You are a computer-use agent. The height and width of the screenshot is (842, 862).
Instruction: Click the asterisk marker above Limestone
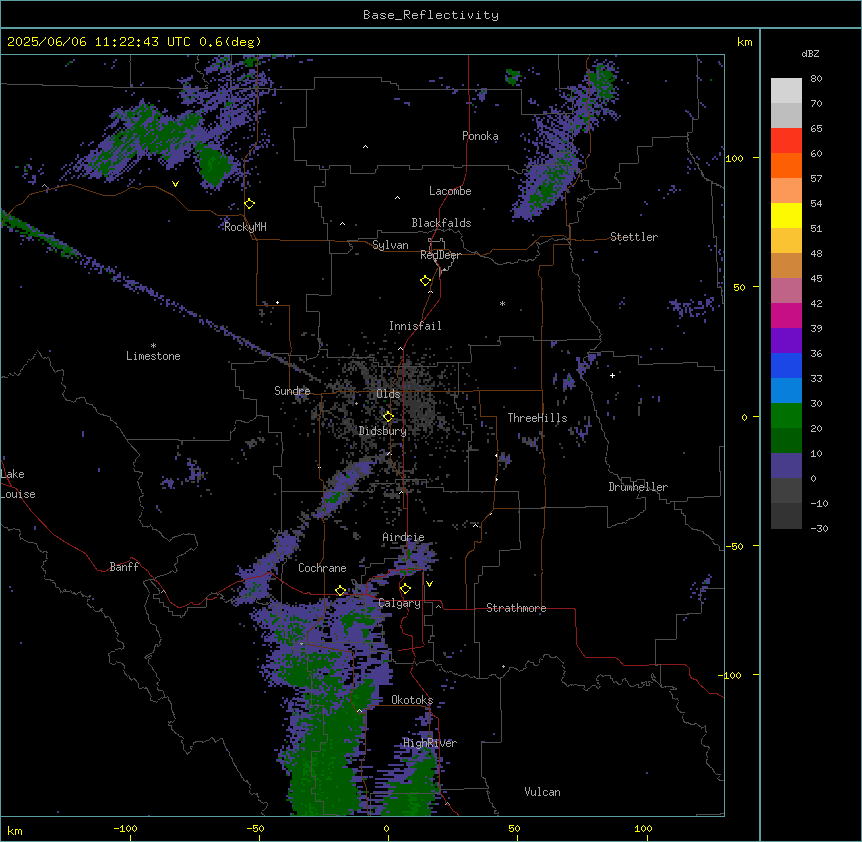point(153,346)
